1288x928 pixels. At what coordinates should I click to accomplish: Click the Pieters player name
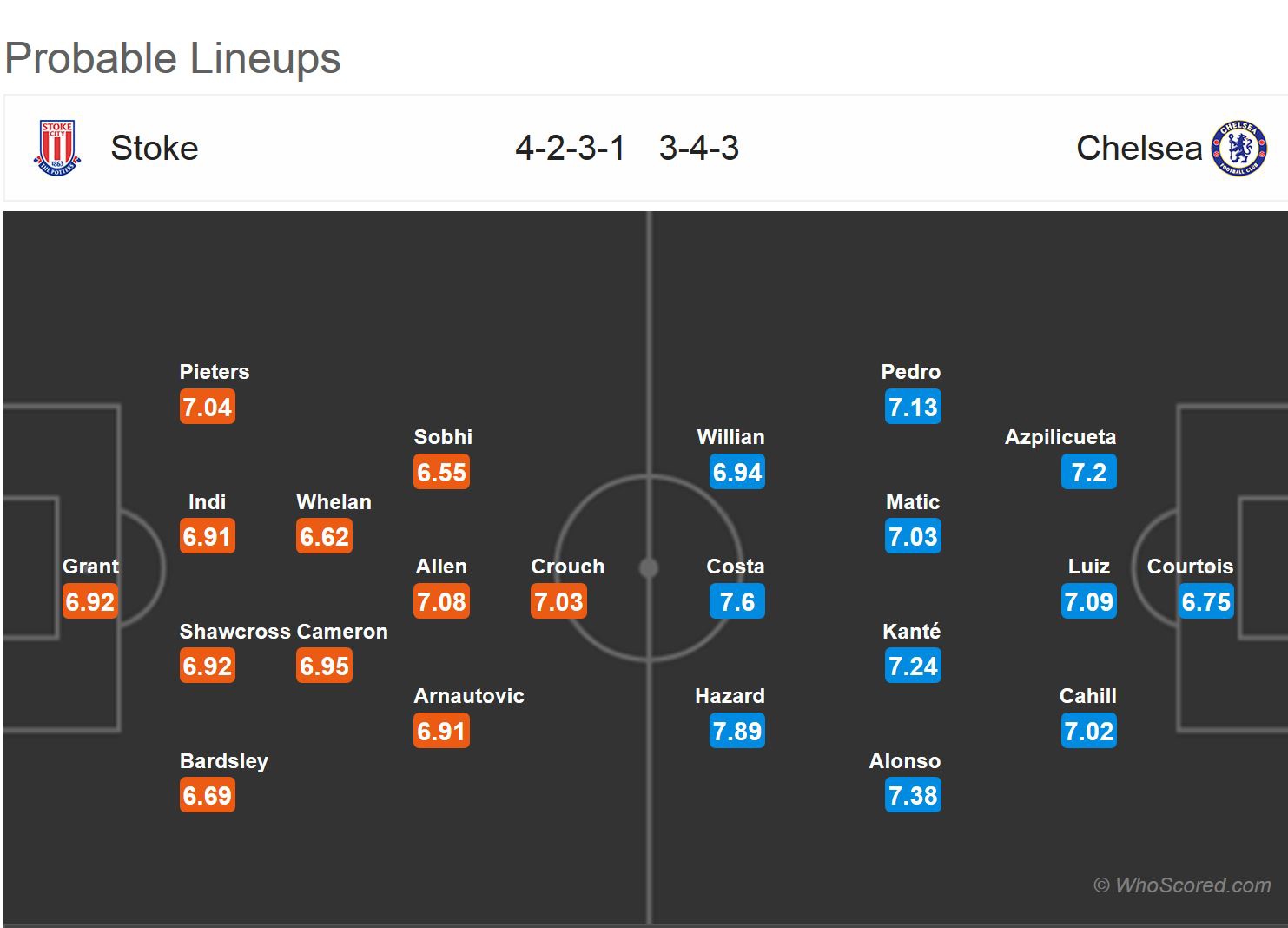[214, 372]
